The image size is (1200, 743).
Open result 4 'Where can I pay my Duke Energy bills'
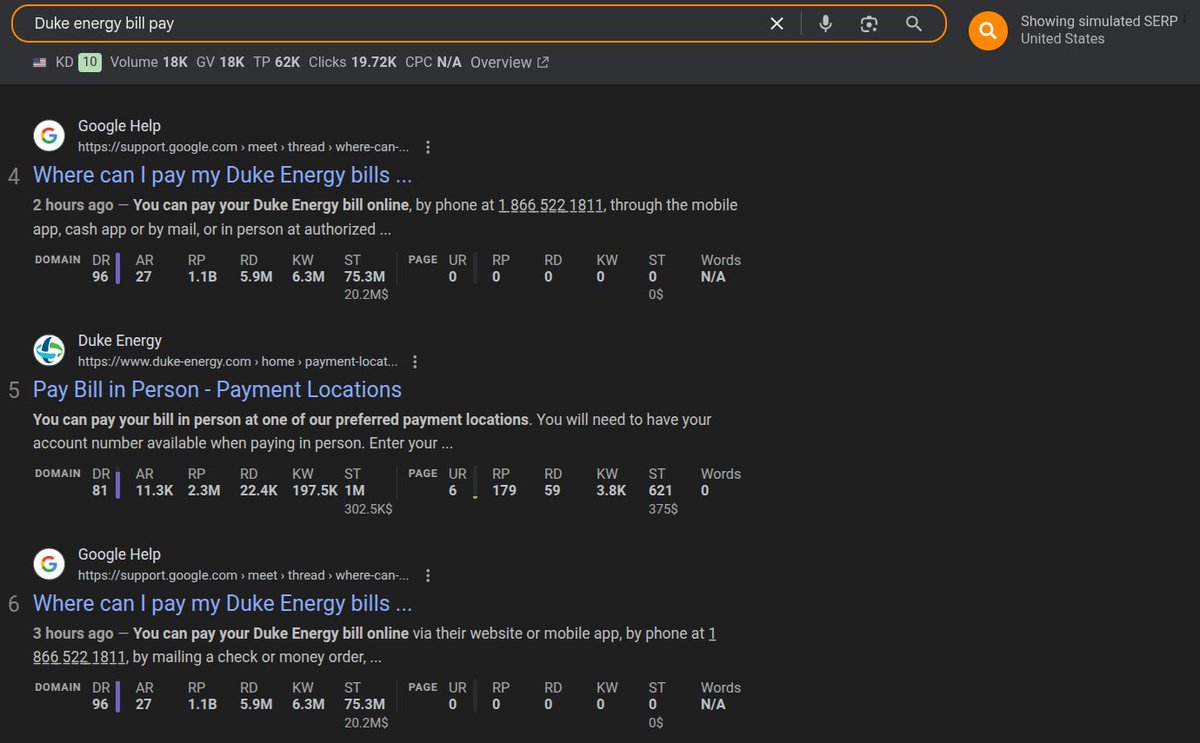tap(223, 176)
